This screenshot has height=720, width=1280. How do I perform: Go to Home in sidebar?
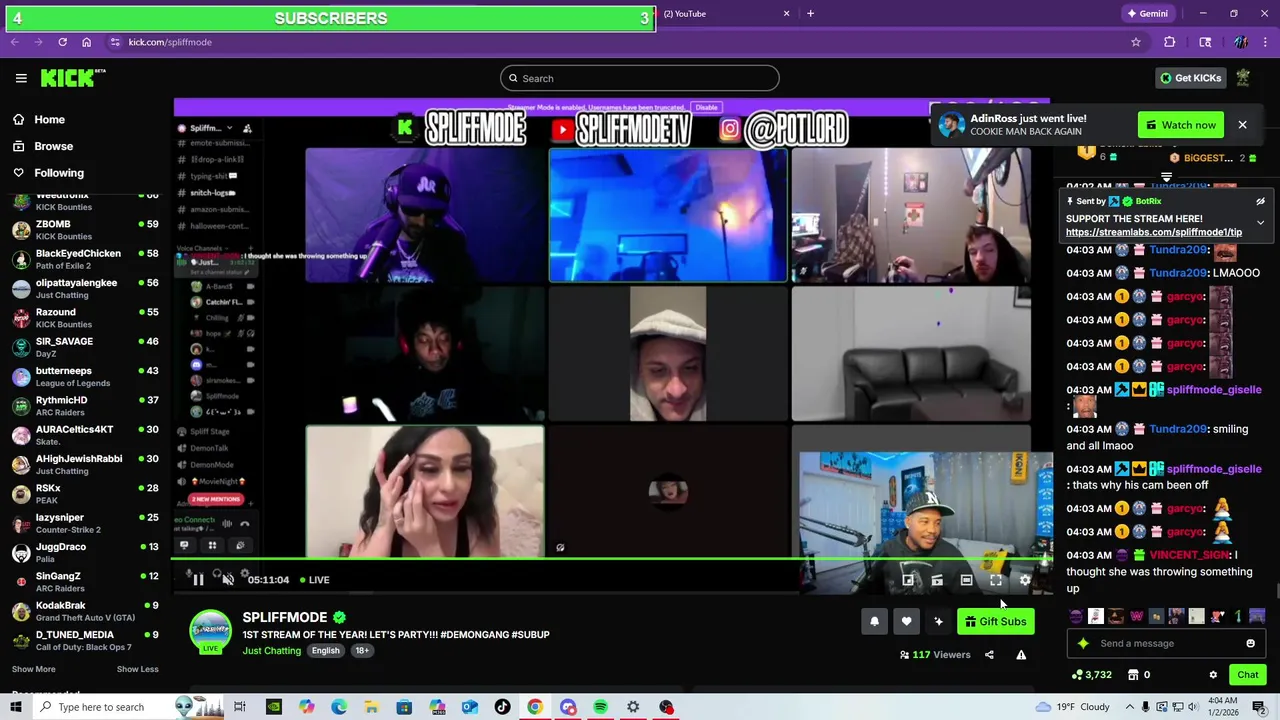click(x=49, y=119)
